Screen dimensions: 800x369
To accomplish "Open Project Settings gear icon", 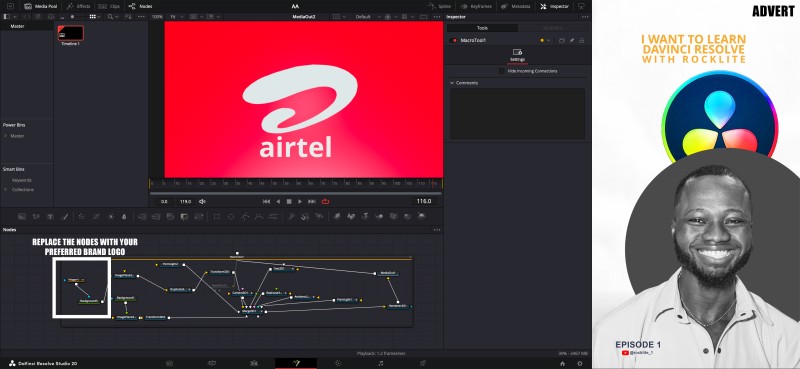I will 580,363.
